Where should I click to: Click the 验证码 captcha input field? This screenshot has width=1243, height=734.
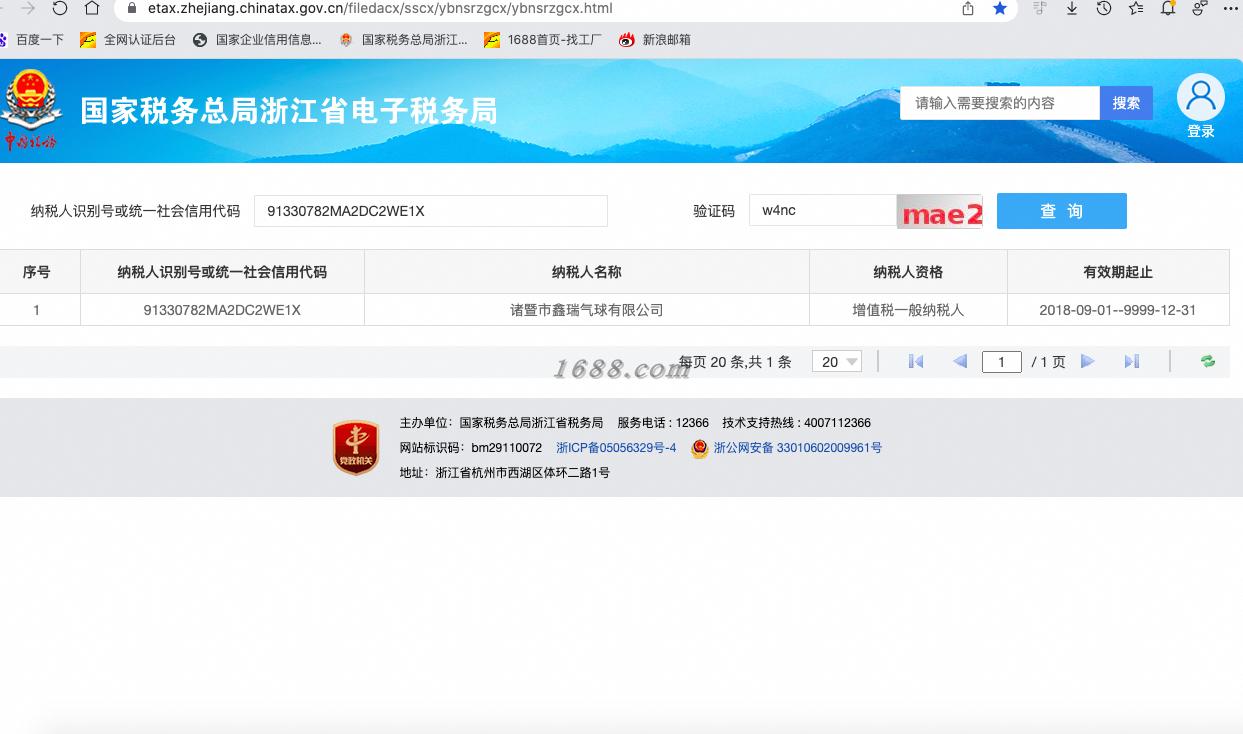pos(823,210)
